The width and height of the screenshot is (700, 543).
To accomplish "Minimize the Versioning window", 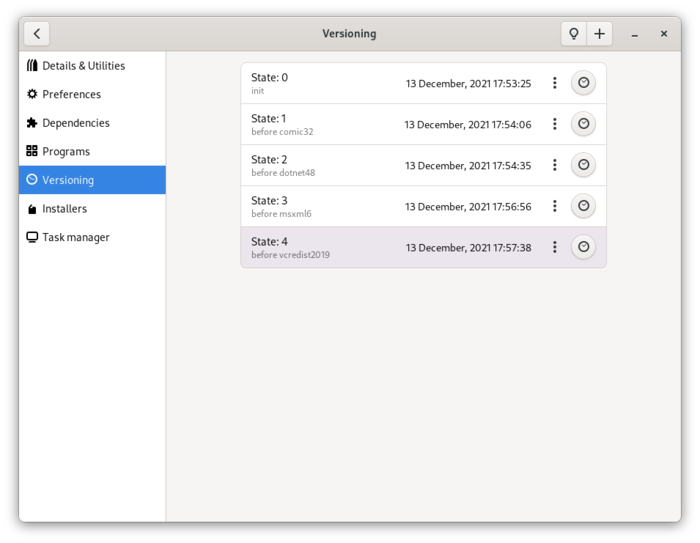I will (635, 34).
